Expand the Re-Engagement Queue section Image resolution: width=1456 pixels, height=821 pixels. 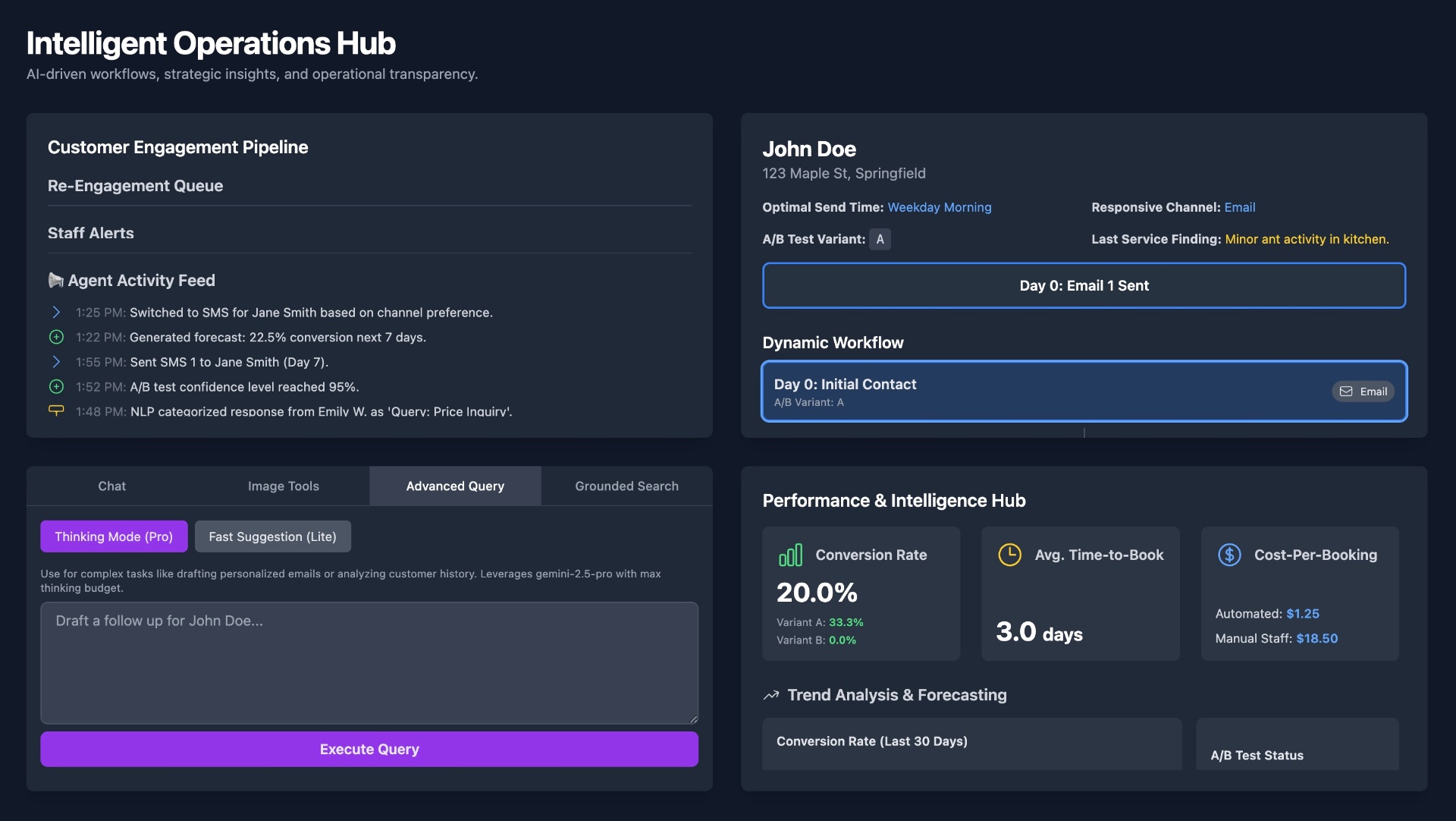pyautogui.click(x=135, y=186)
